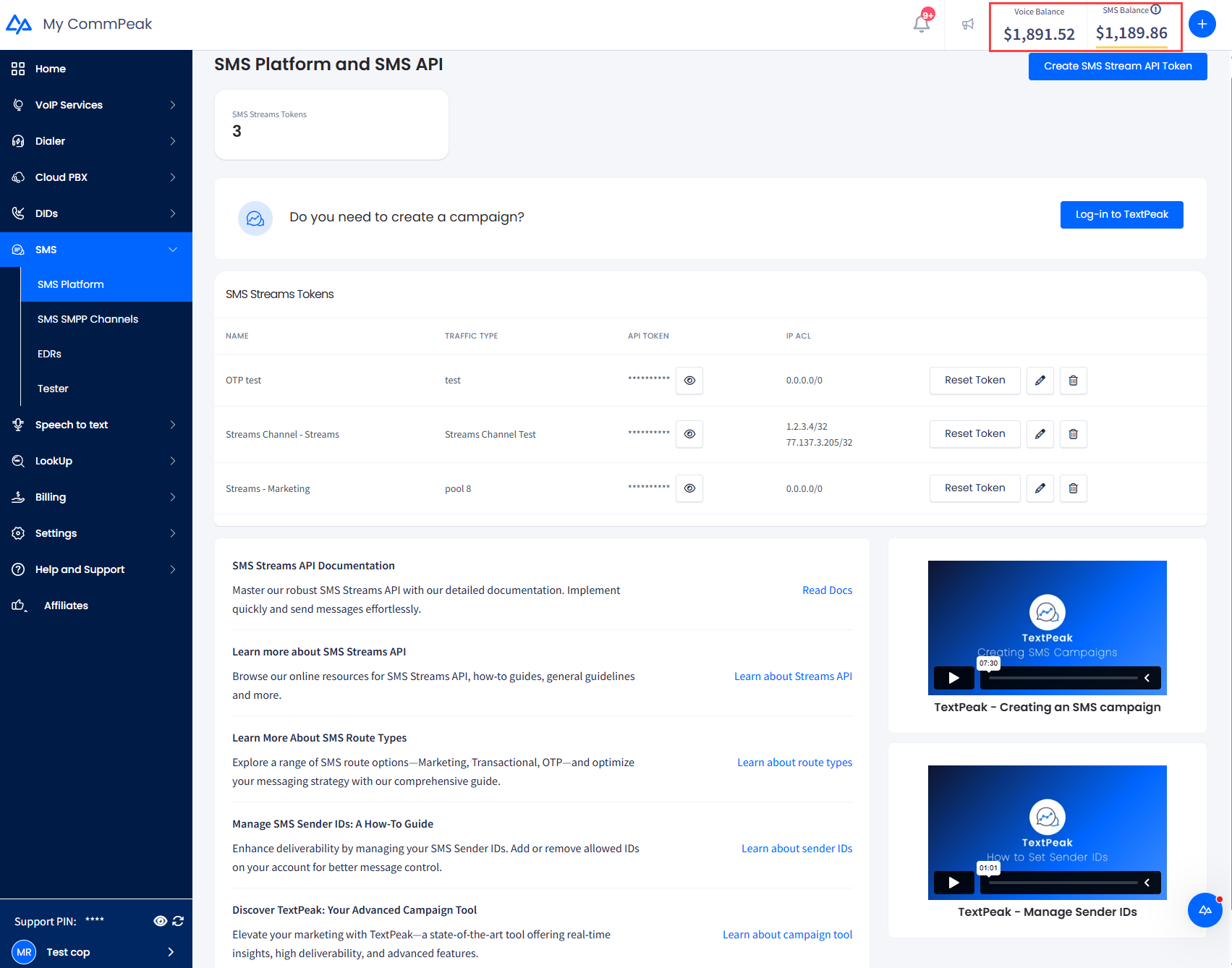
Task: Click the DIDs phone icon
Action: tap(18, 213)
